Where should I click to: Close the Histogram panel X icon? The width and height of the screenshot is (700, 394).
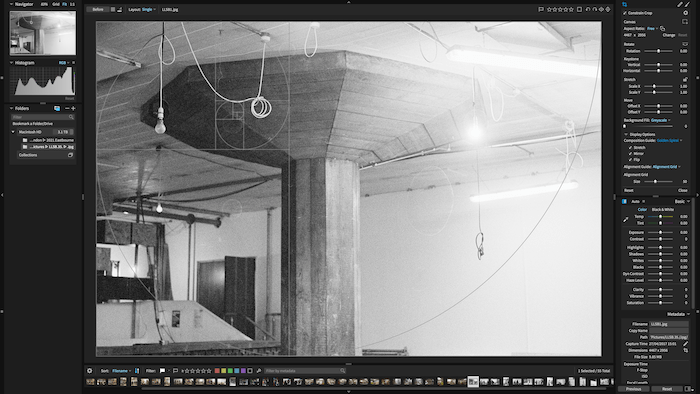tap(73, 62)
